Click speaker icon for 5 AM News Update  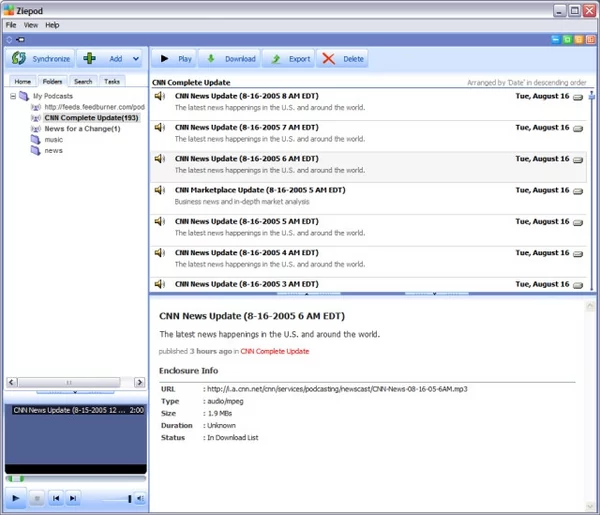[160, 222]
